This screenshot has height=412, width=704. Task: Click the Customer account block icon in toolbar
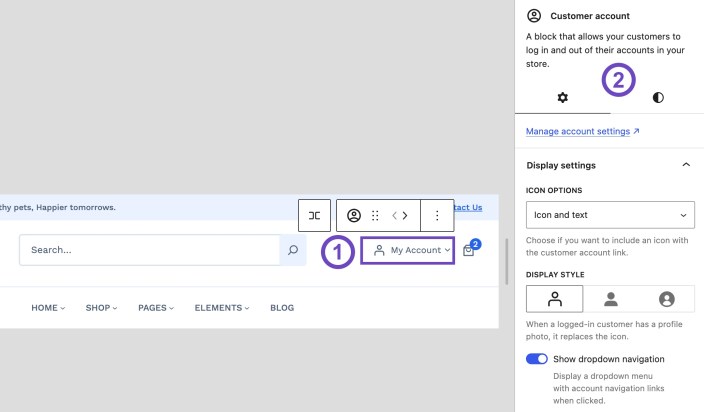354,215
